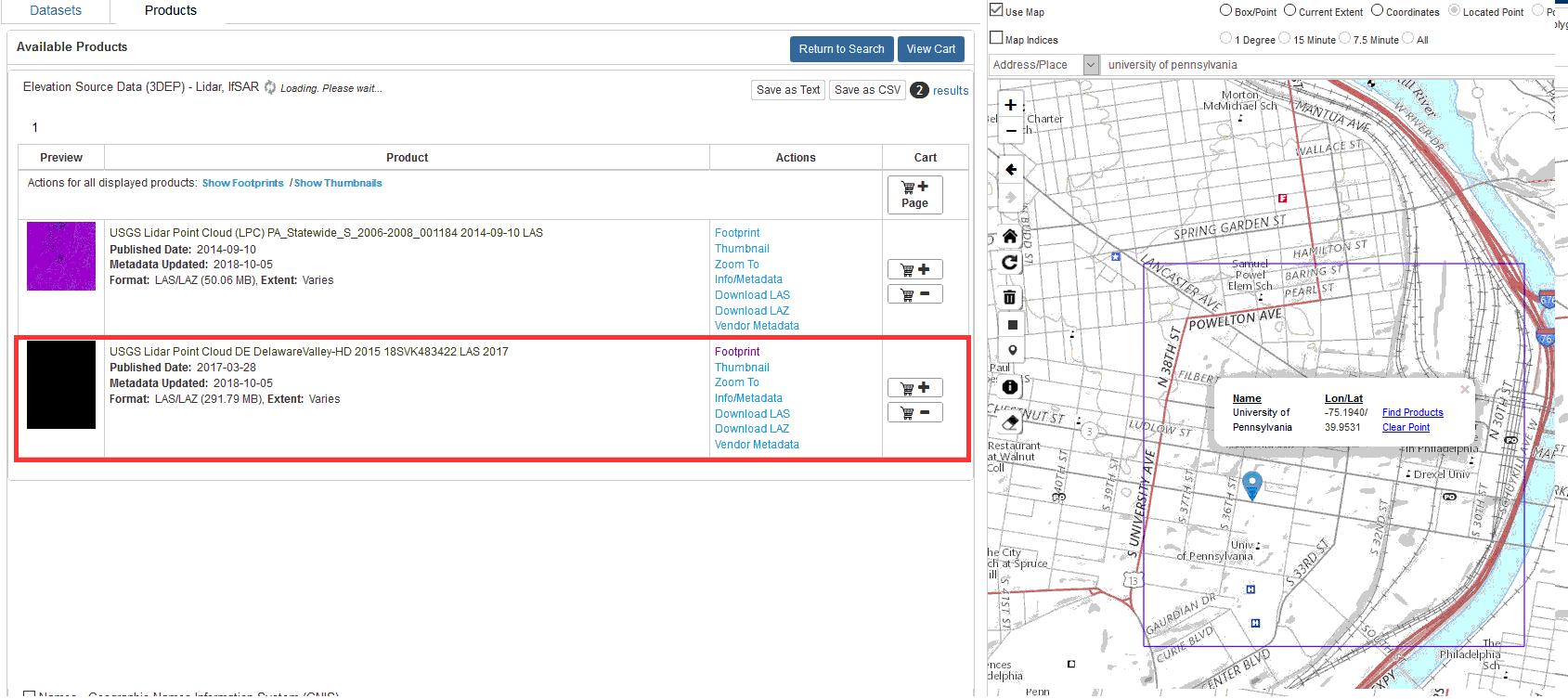
Task: Open the purple PA_Statewide preview thumbnail
Action: (61, 256)
